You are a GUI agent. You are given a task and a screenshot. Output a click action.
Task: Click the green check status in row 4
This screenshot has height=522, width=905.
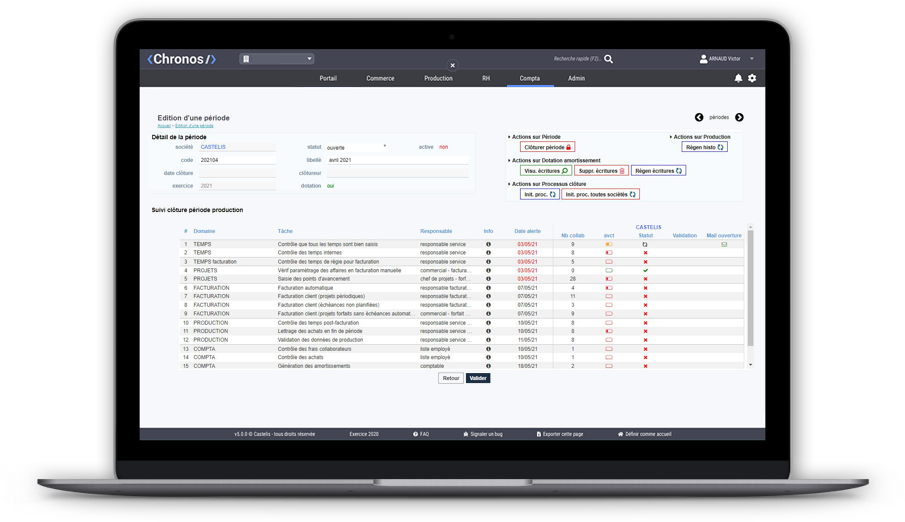645,271
